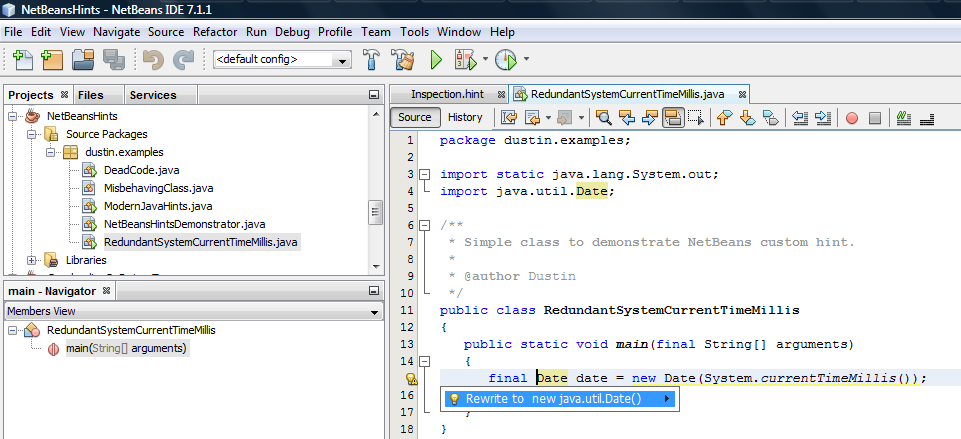Click Previous Bookmark icon
Screen dimensions: 961x439
725,117
